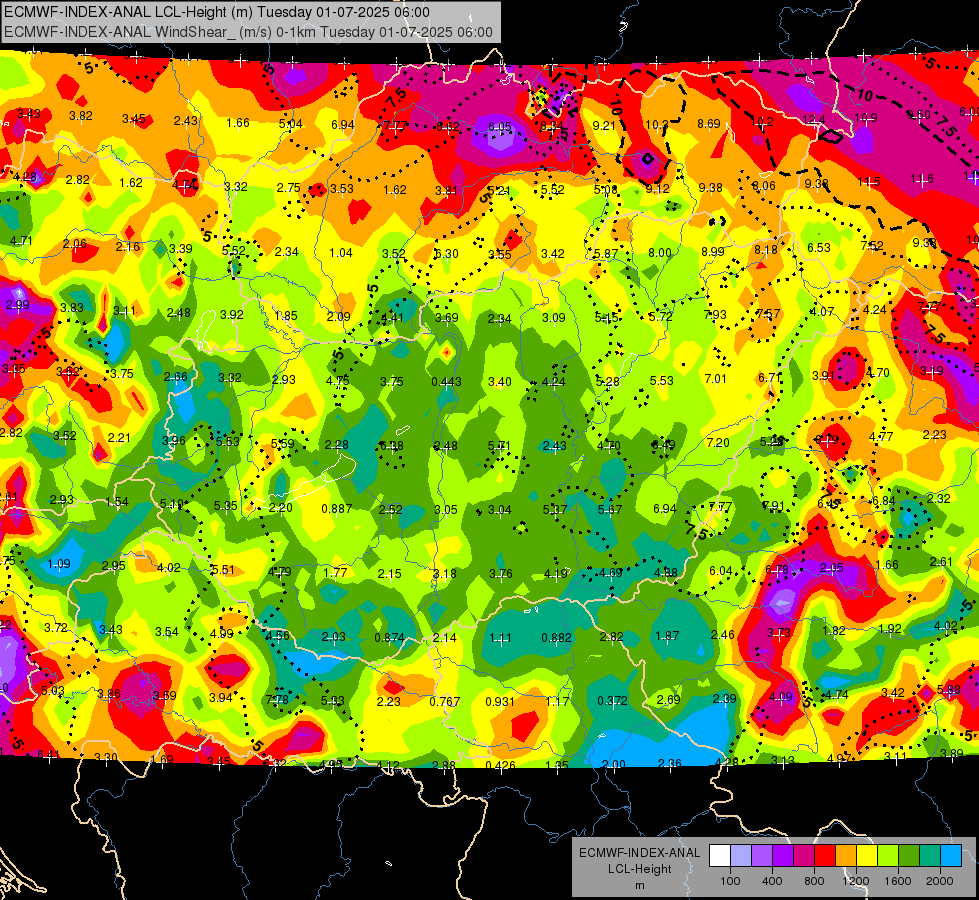
Task: Click the pale lavender legend swatch
Action: 741,856
